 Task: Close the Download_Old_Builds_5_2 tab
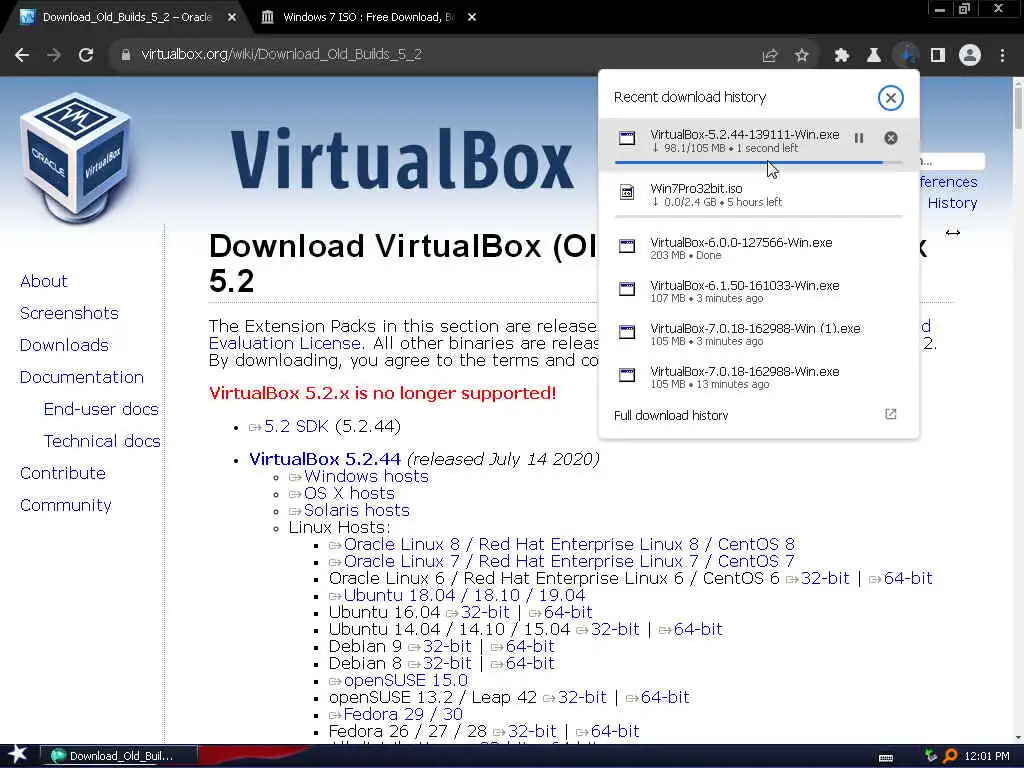[x=232, y=17]
